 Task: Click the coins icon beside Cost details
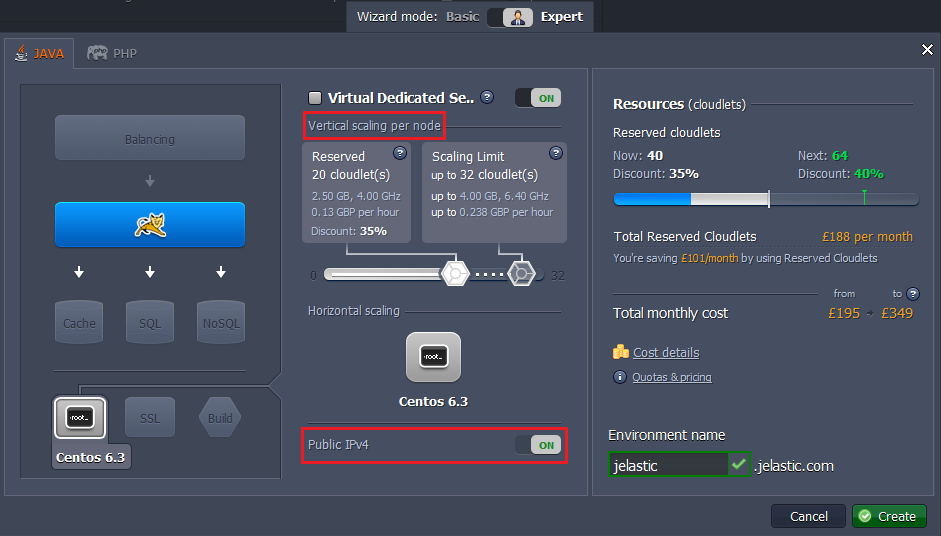point(621,352)
